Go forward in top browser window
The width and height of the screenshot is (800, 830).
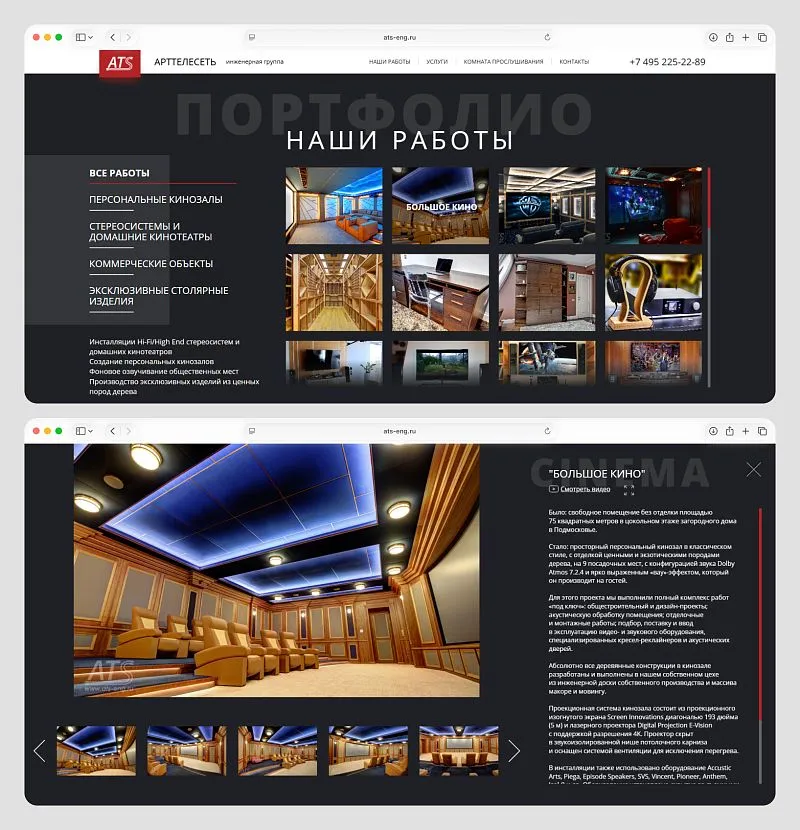pyautogui.click(x=128, y=37)
